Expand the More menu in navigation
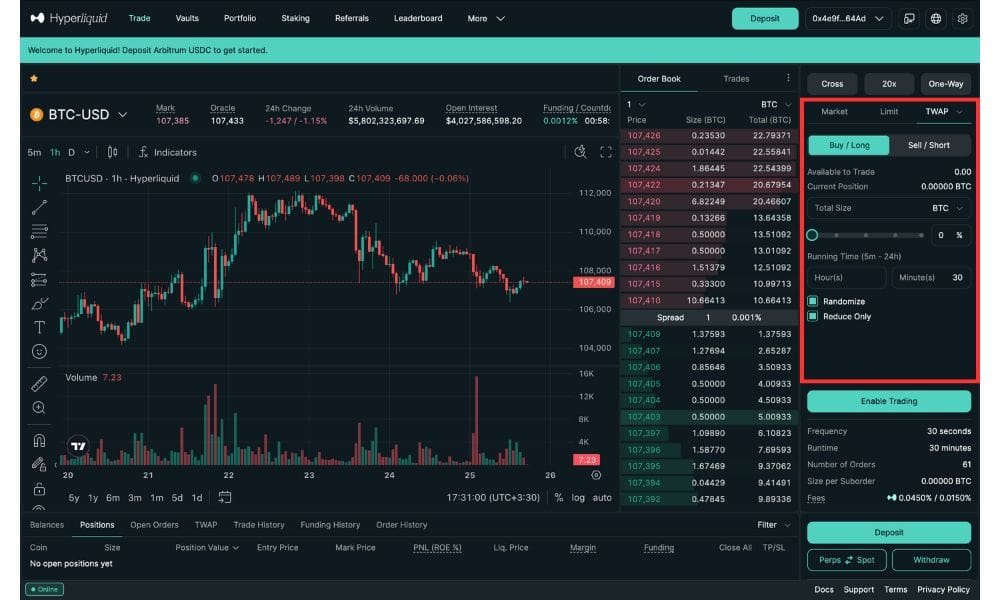The image size is (1000, 600). click(x=486, y=18)
